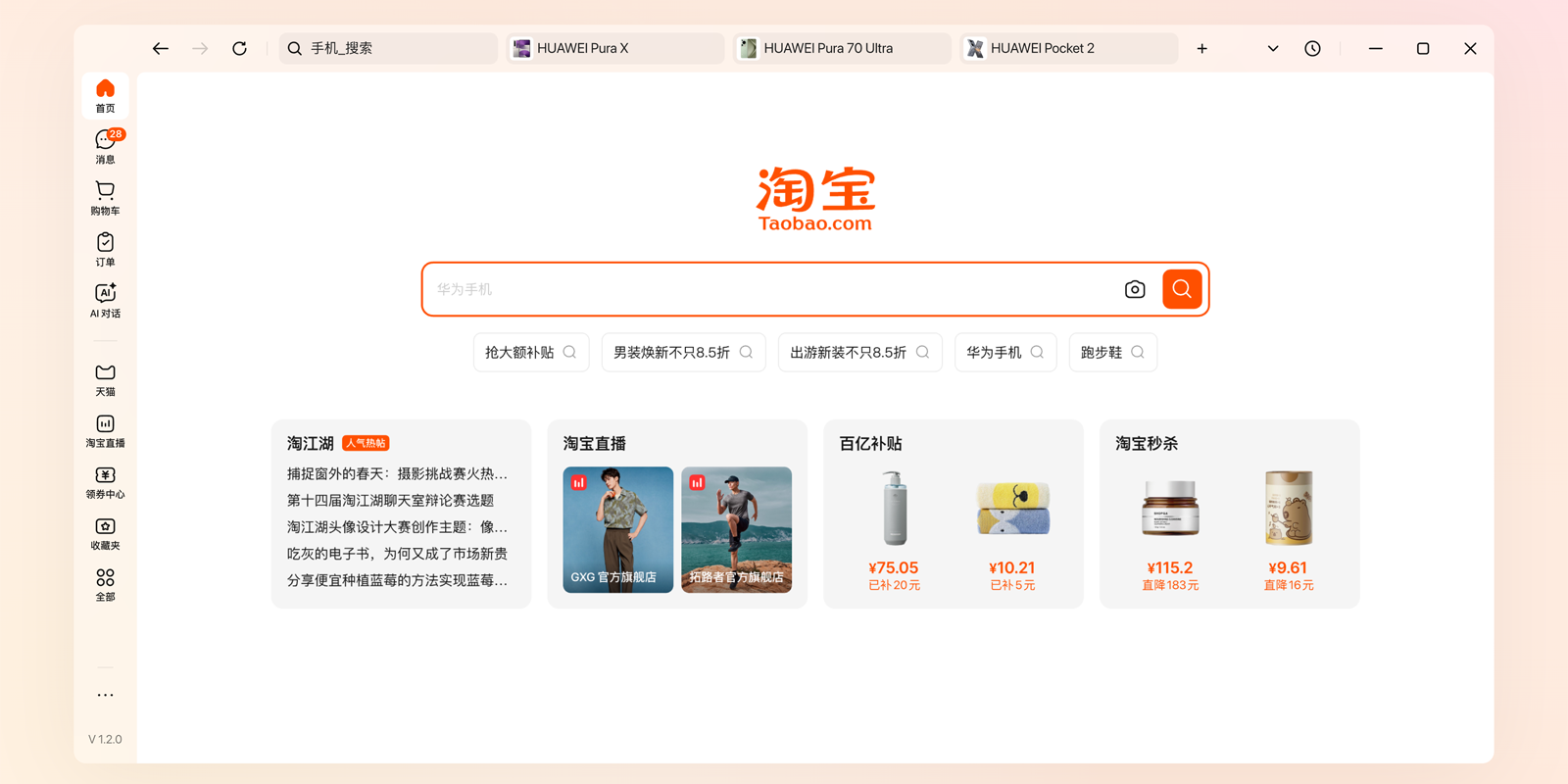
Task: Open post 吃灰的电子书，为何又成了市场新贵
Action: [397, 553]
